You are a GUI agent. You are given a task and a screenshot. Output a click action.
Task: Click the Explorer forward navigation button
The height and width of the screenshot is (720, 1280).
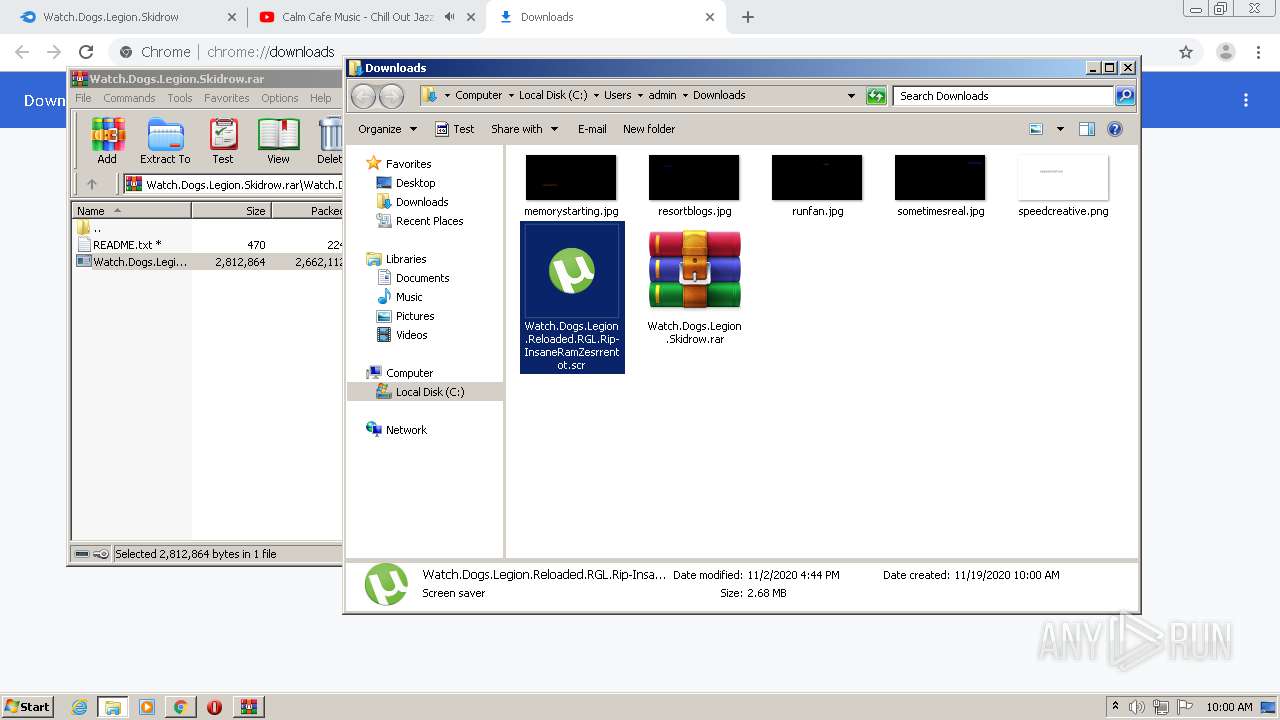[392, 96]
